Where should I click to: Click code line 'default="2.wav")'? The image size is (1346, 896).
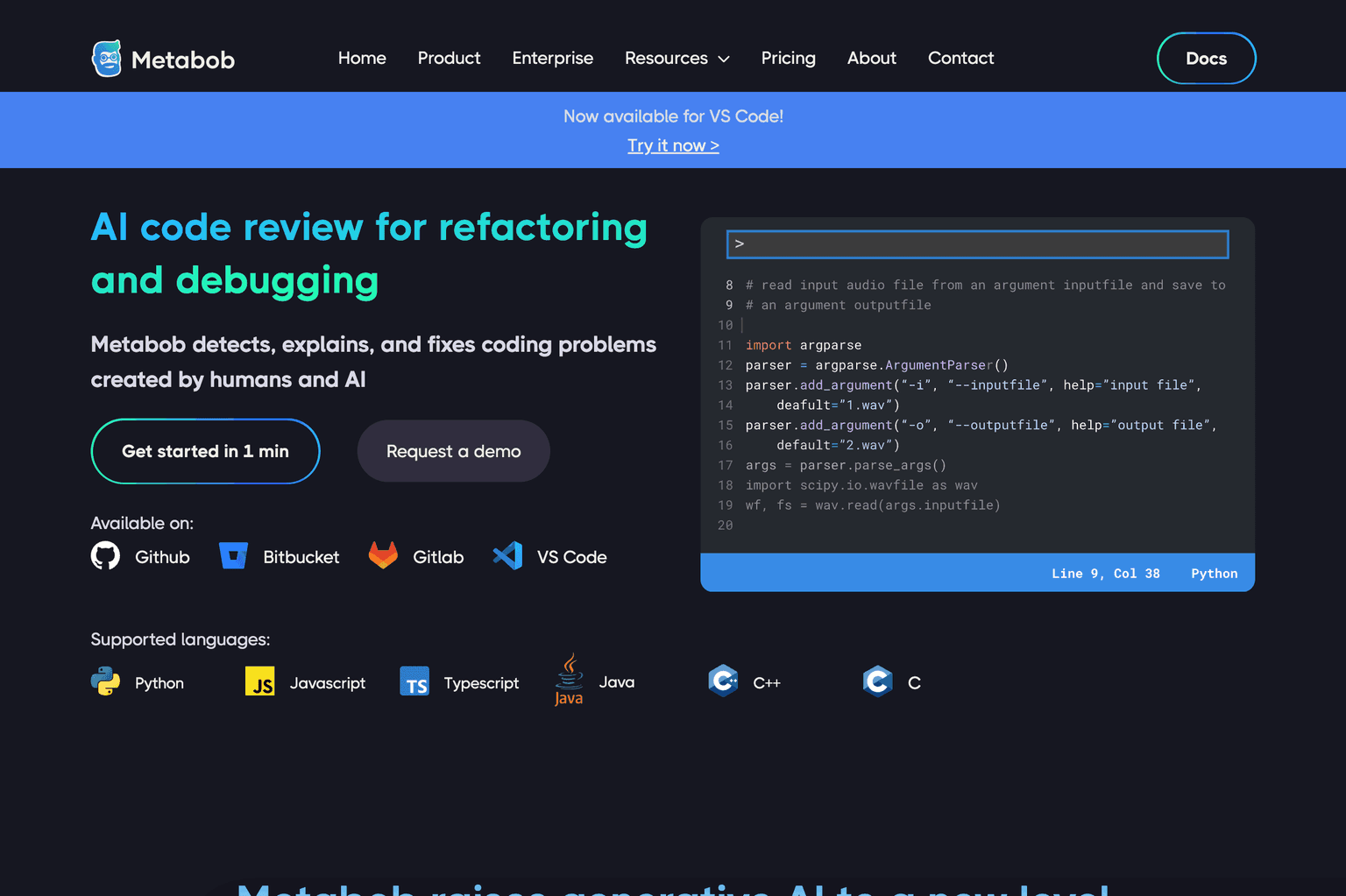pos(838,445)
